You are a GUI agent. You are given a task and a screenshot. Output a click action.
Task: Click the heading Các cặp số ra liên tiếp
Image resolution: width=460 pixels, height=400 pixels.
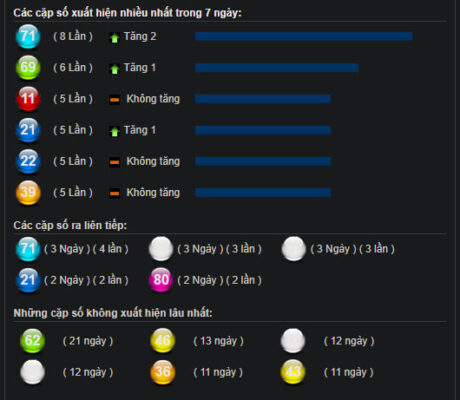pyautogui.click(x=70, y=226)
